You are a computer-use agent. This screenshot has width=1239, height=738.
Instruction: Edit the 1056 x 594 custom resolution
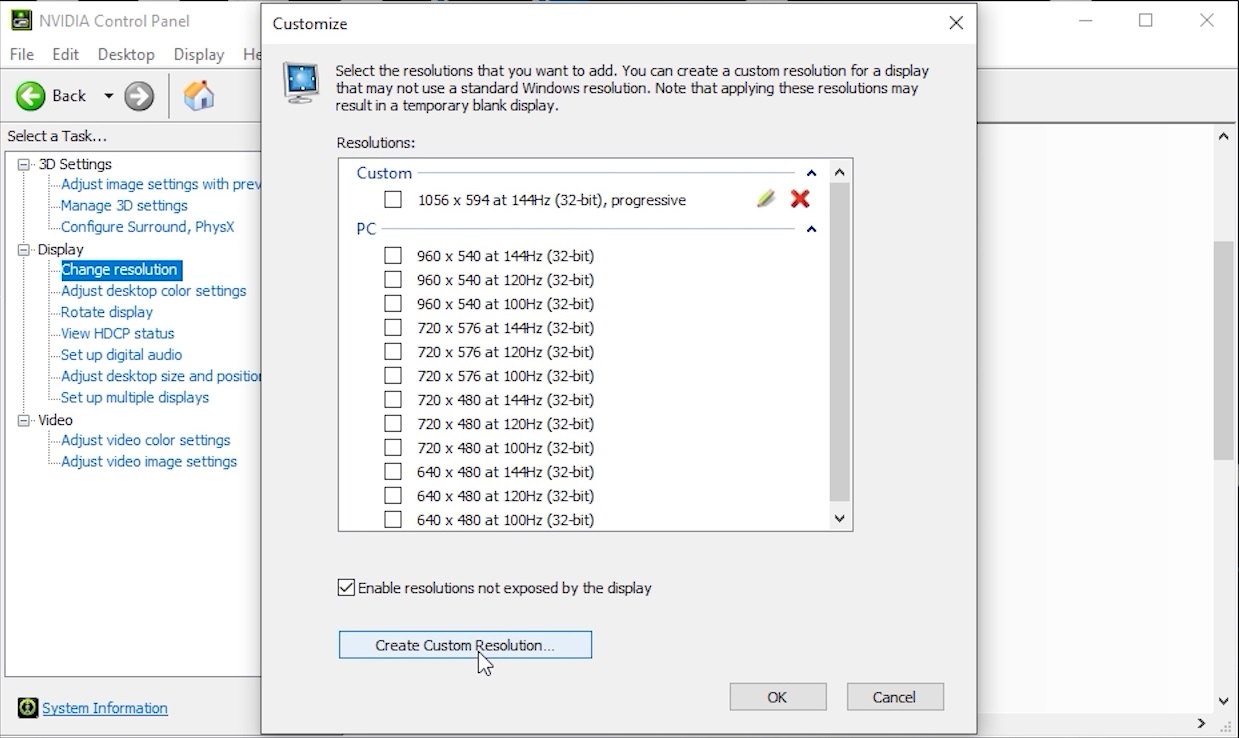766,199
